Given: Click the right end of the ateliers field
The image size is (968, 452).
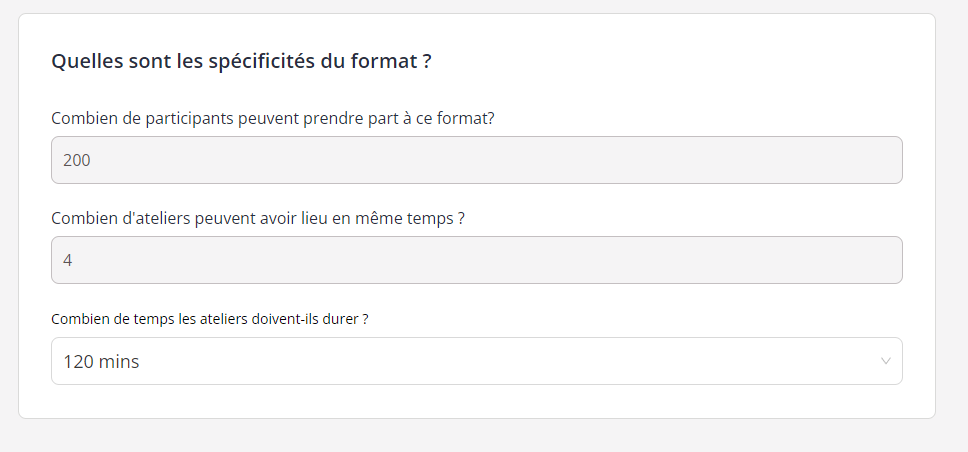Looking at the screenshot, I should 880,260.
